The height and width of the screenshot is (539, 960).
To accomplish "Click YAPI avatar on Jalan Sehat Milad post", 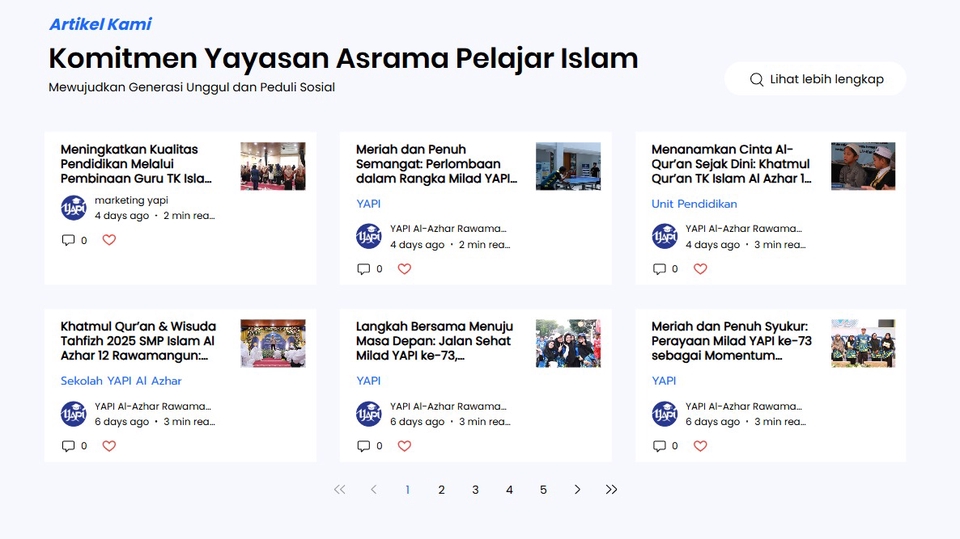I will [369, 414].
